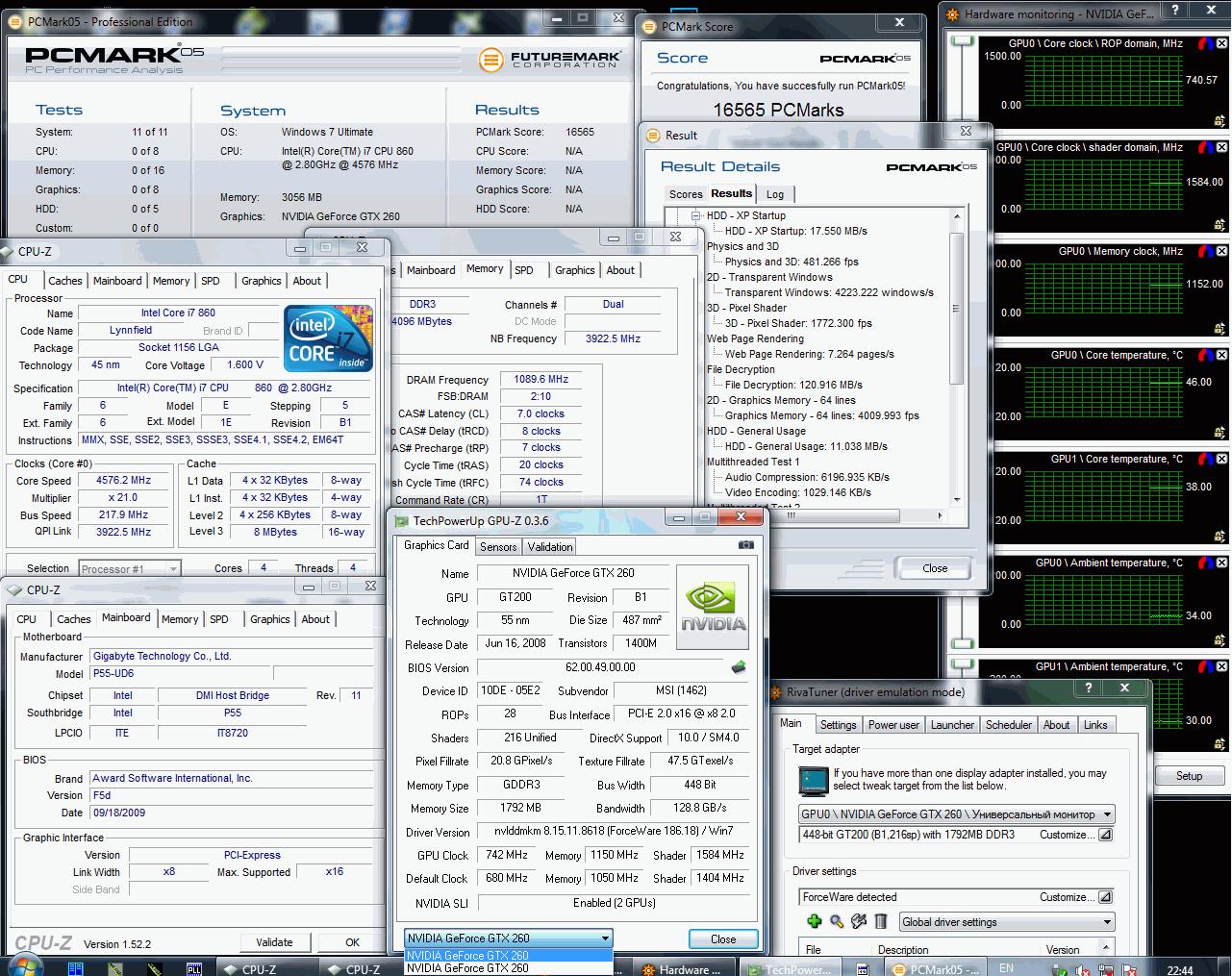Image resolution: width=1232 pixels, height=976 pixels.
Task: Click the OK button in CPU-Z
Action: 353,942
